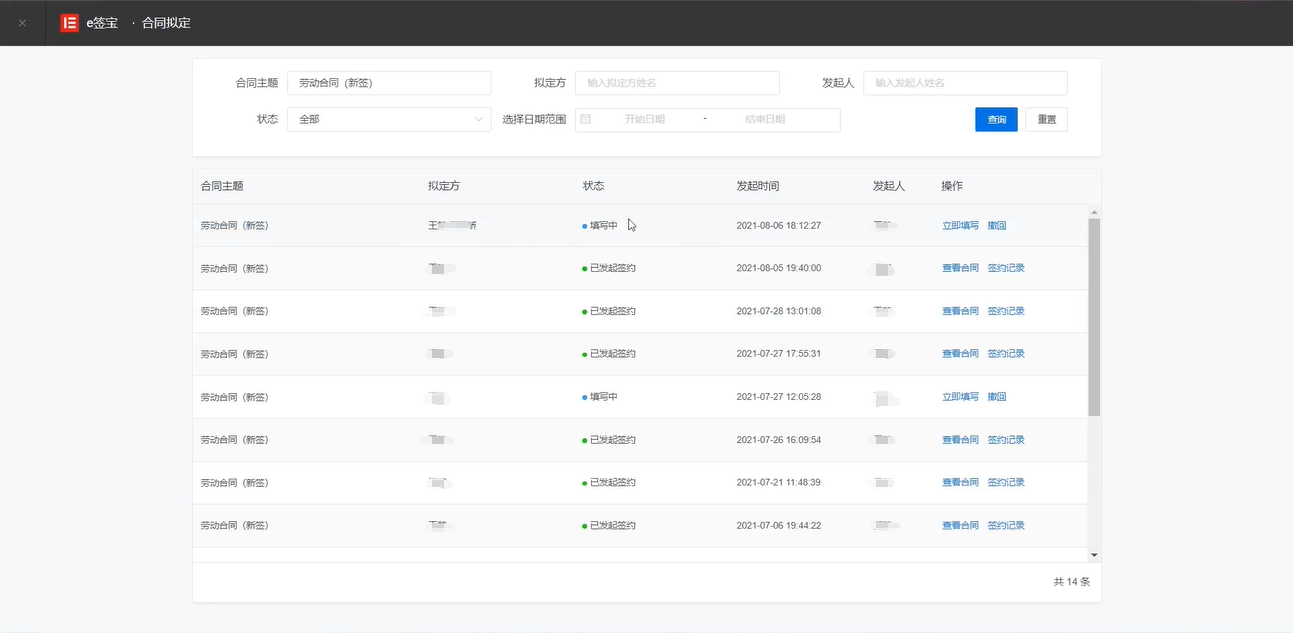
Task: View contract for the 2021-07-27 17:55:31 row
Action: point(960,354)
